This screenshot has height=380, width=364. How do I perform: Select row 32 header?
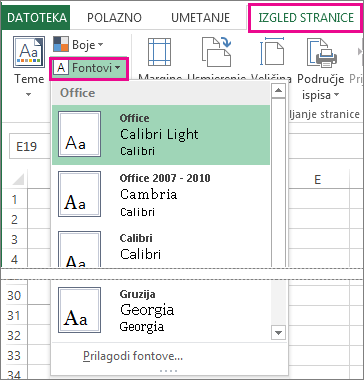(15, 335)
